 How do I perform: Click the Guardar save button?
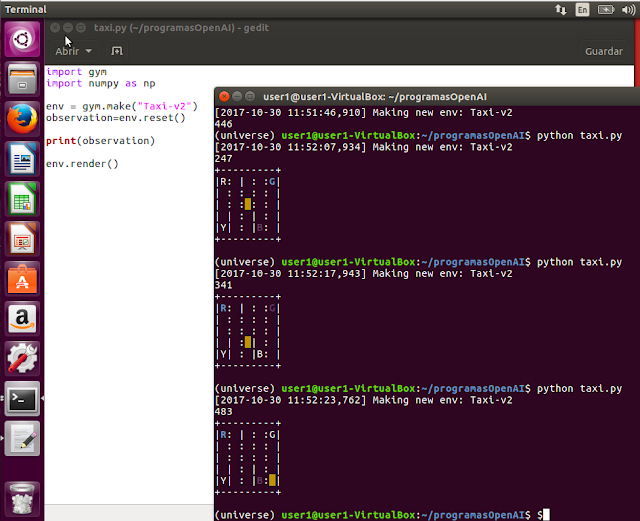(604, 51)
